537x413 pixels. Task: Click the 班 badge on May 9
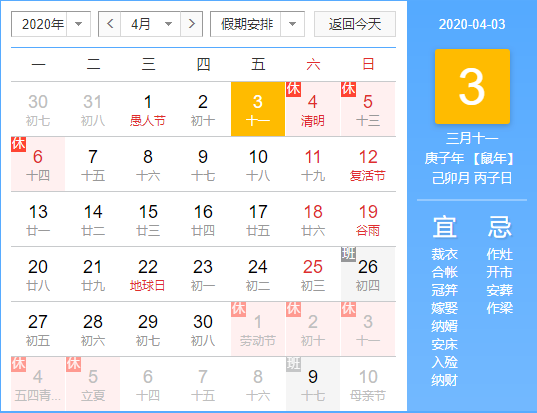pos(294,364)
